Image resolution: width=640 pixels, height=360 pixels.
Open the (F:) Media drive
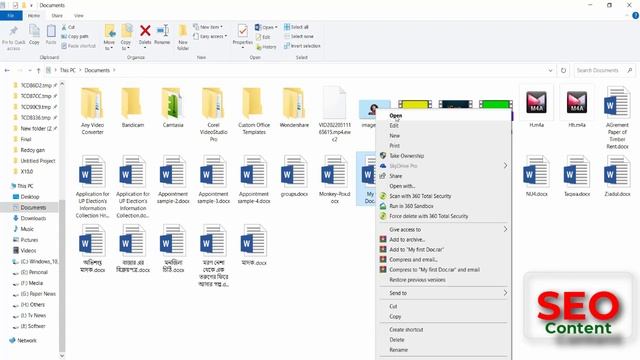point(32,283)
